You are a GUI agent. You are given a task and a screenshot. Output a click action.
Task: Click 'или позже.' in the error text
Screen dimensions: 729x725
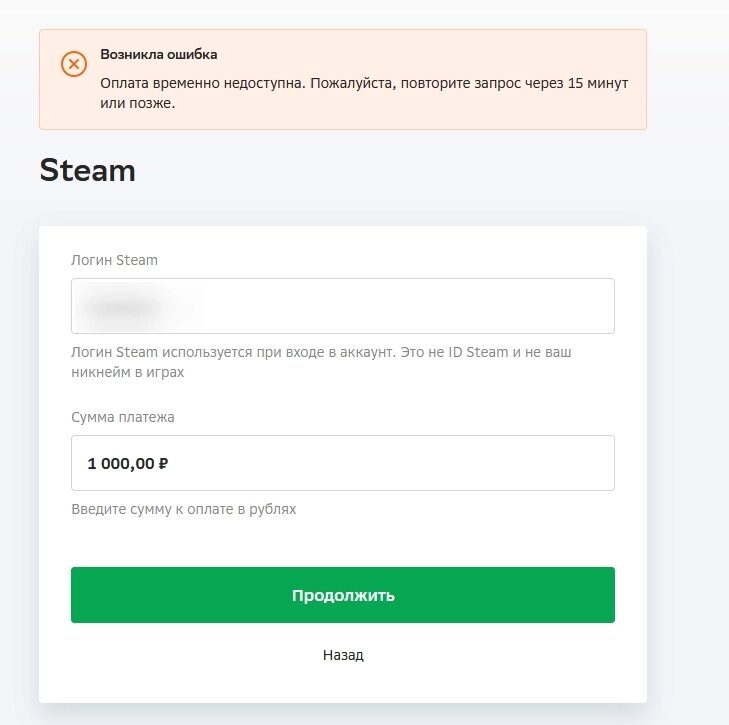138,103
